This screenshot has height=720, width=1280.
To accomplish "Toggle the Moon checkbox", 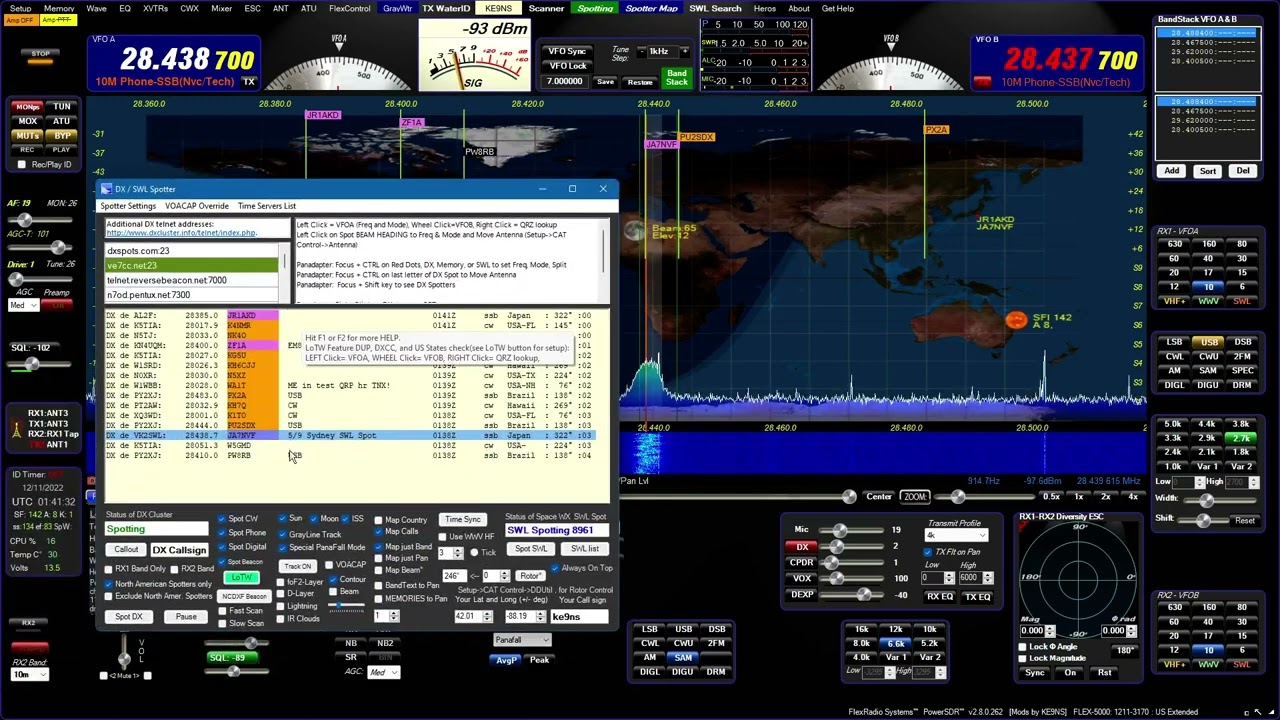I will click(x=312, y=519).
